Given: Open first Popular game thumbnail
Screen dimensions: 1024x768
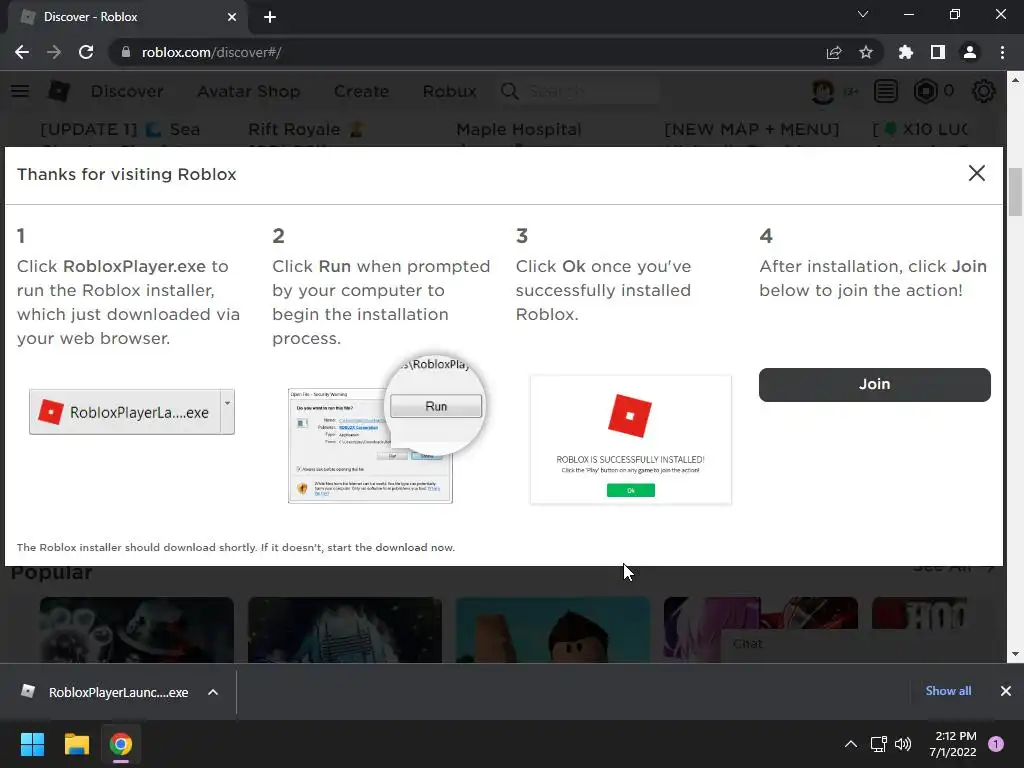Looking at the screenshot, I should click(136, 630).
